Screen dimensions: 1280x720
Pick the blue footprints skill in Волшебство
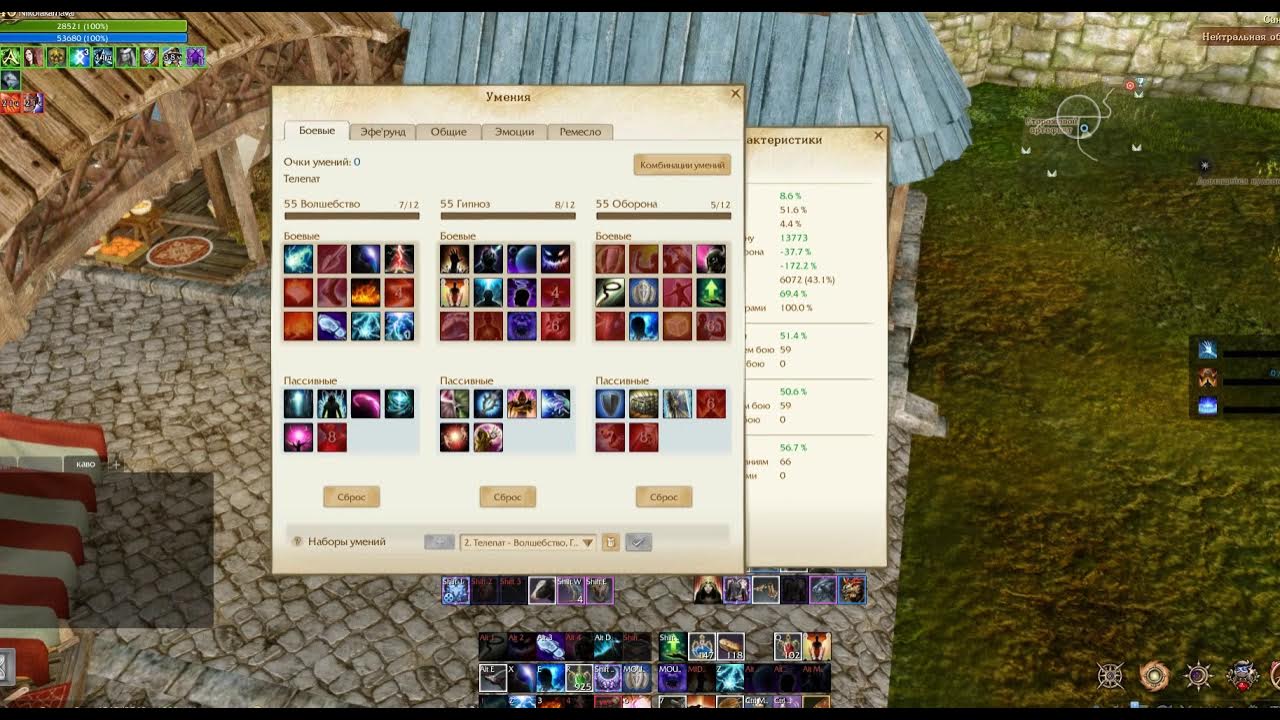click(x=332, y=326)
